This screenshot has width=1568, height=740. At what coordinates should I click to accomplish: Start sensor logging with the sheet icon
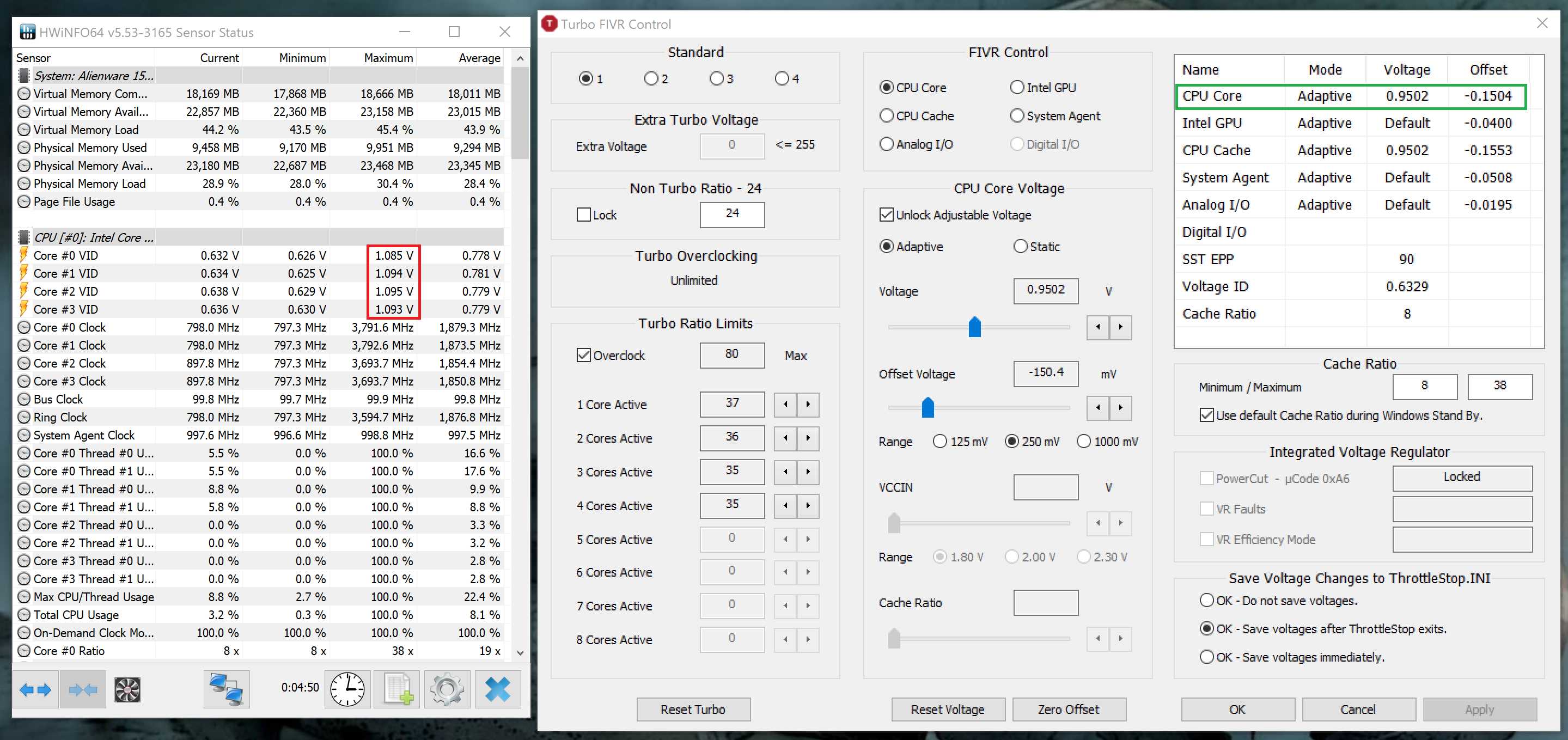[398, 689]
